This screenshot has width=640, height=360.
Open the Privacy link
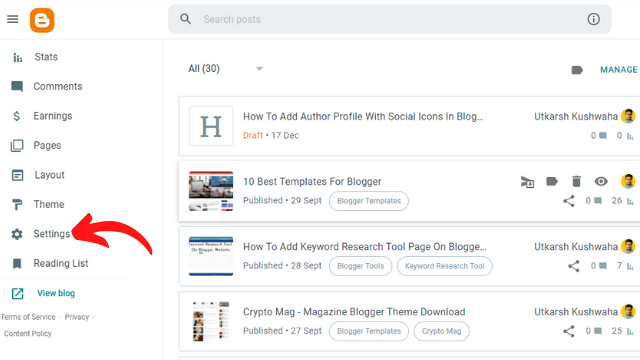(x=77, y=317)
